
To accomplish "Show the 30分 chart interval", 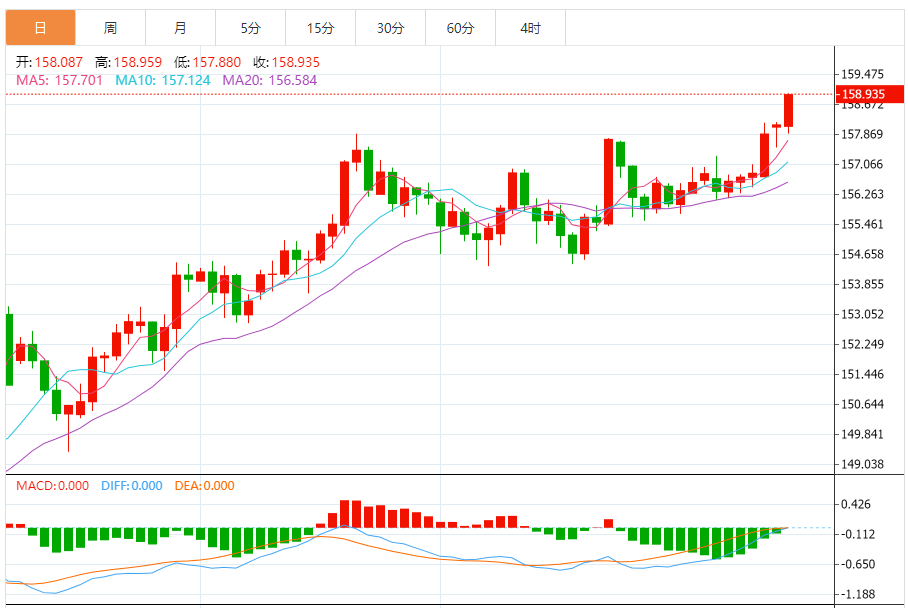I will [x=390, y=28].
